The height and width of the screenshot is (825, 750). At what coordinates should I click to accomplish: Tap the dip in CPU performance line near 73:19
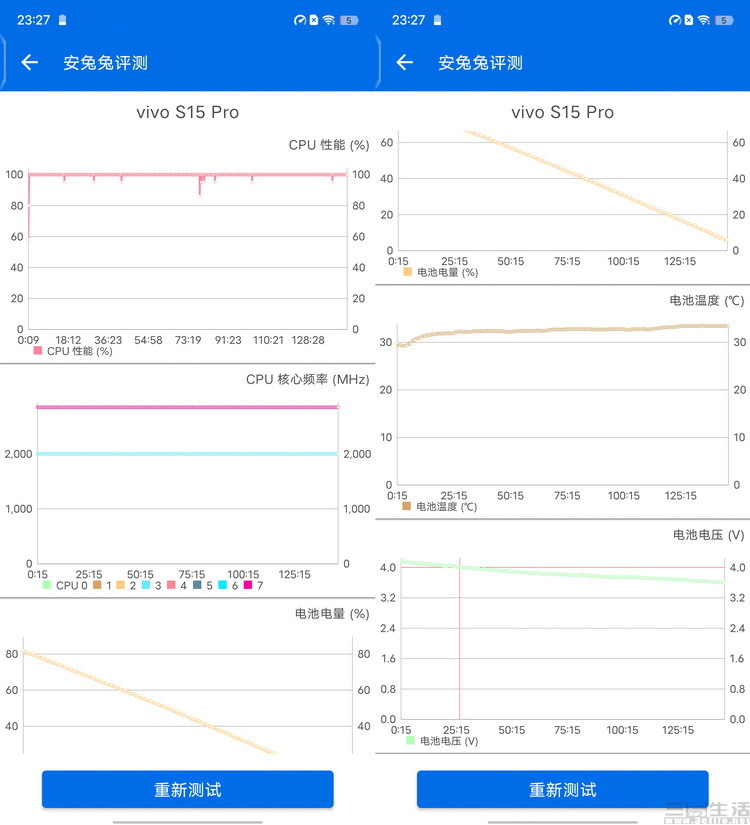pyautogui.click(x=200, y=185)
